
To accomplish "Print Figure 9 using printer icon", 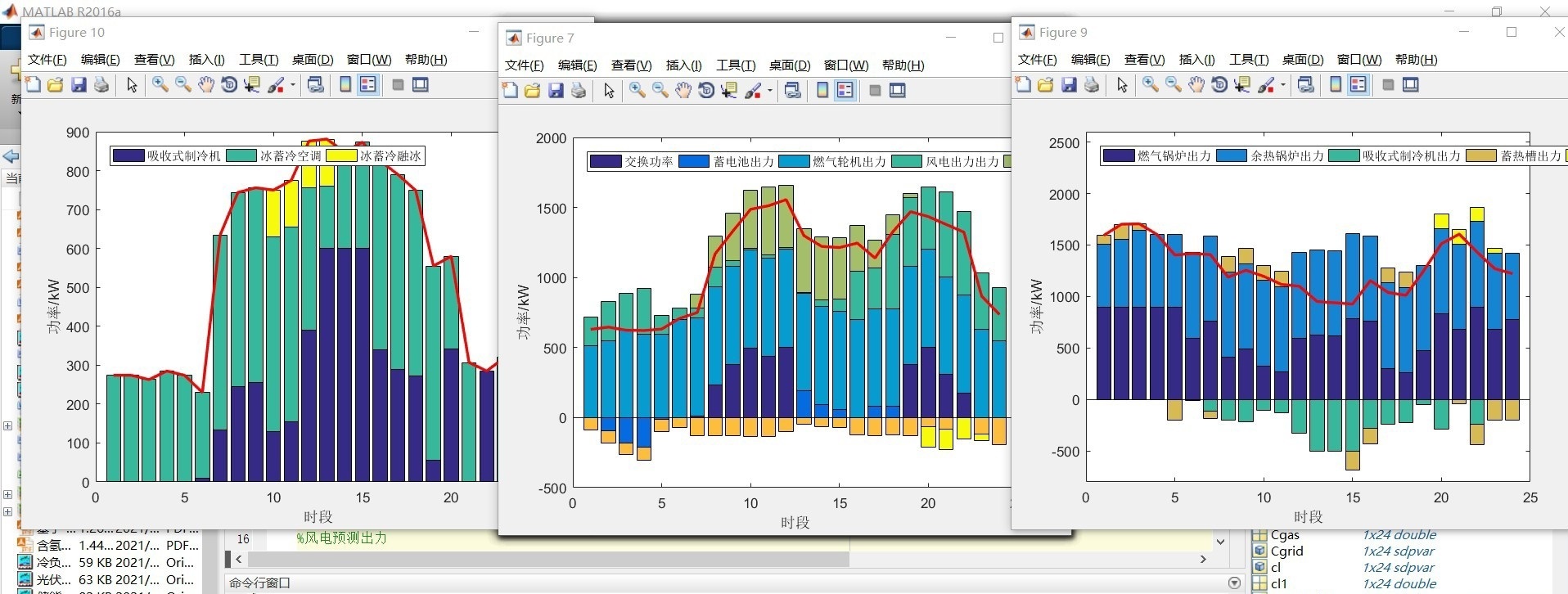I will (x=1092, y=84).
